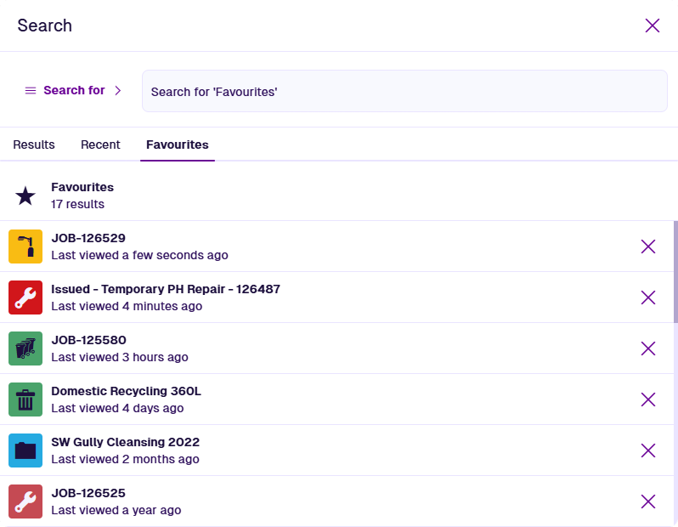The image size is (678, 527).
Task: Click 'Last viewed 2 months ago' text
Action: [125, 459]
